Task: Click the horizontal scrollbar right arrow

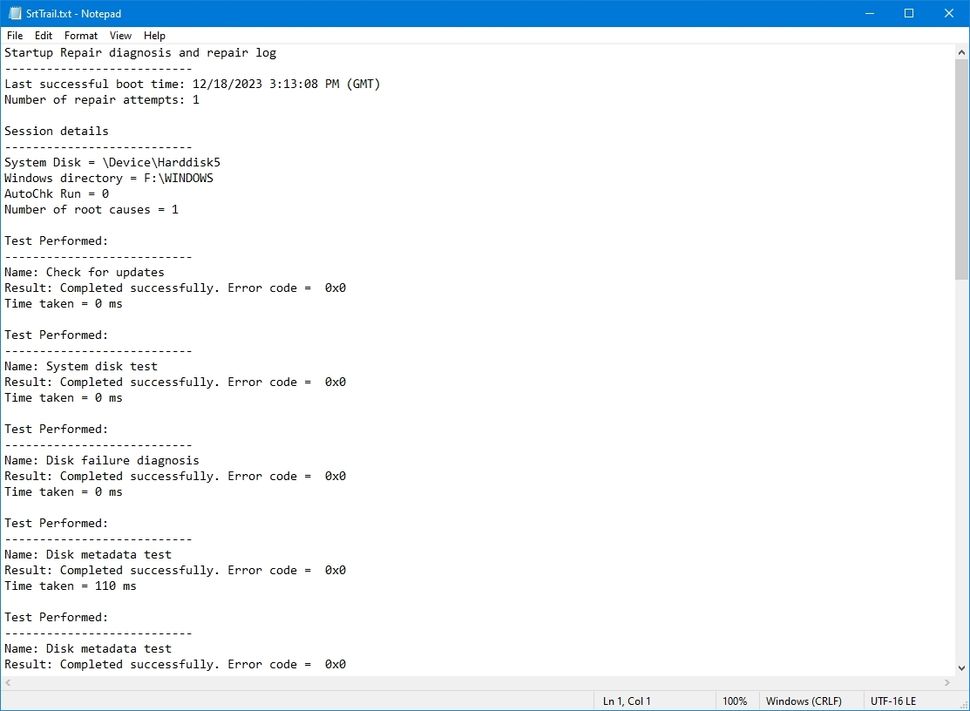Action: coord(945,682)
